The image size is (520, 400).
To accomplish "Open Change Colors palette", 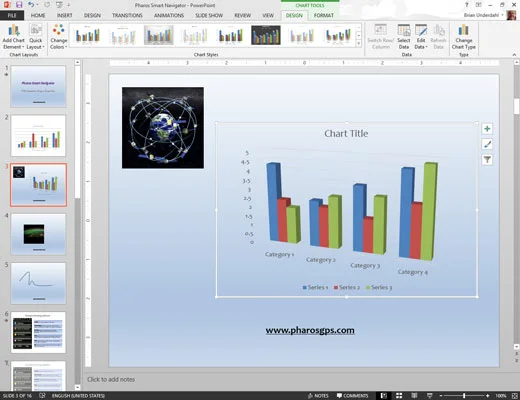I will click(x=59, y=37).
